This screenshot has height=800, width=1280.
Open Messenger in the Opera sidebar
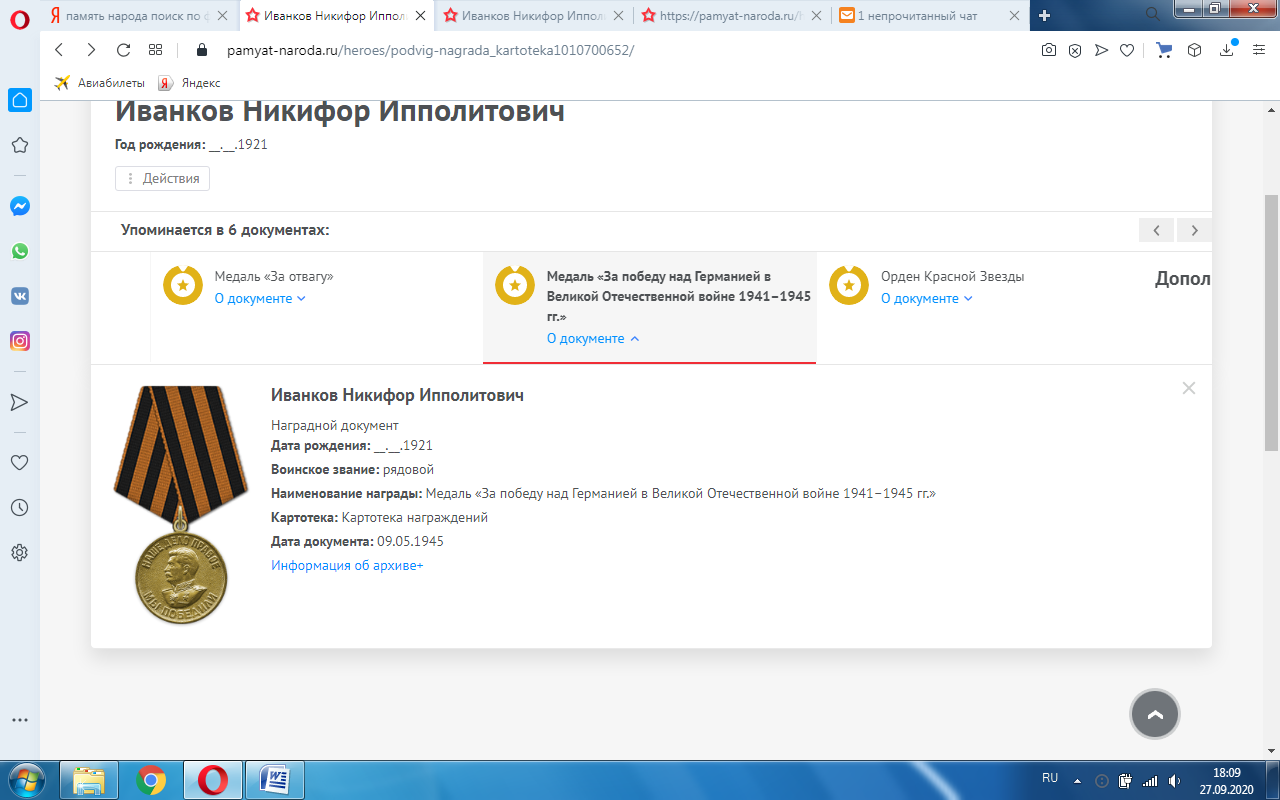(19, 206)
